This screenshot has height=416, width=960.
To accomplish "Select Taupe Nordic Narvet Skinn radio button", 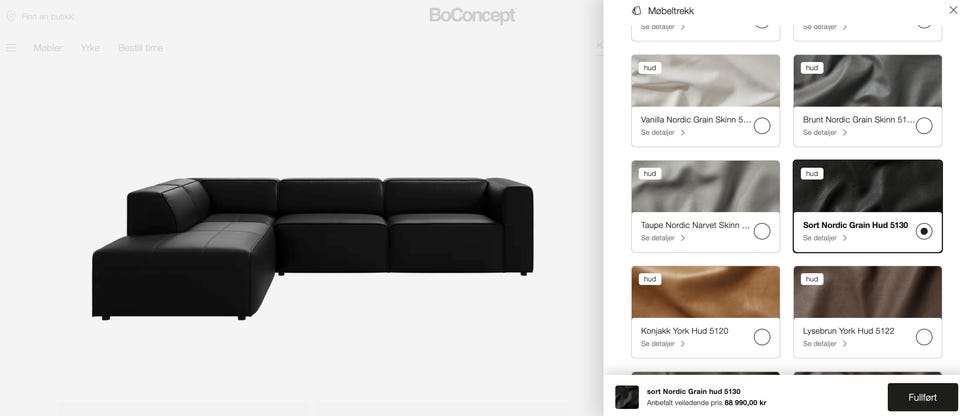I will point(762,232).
